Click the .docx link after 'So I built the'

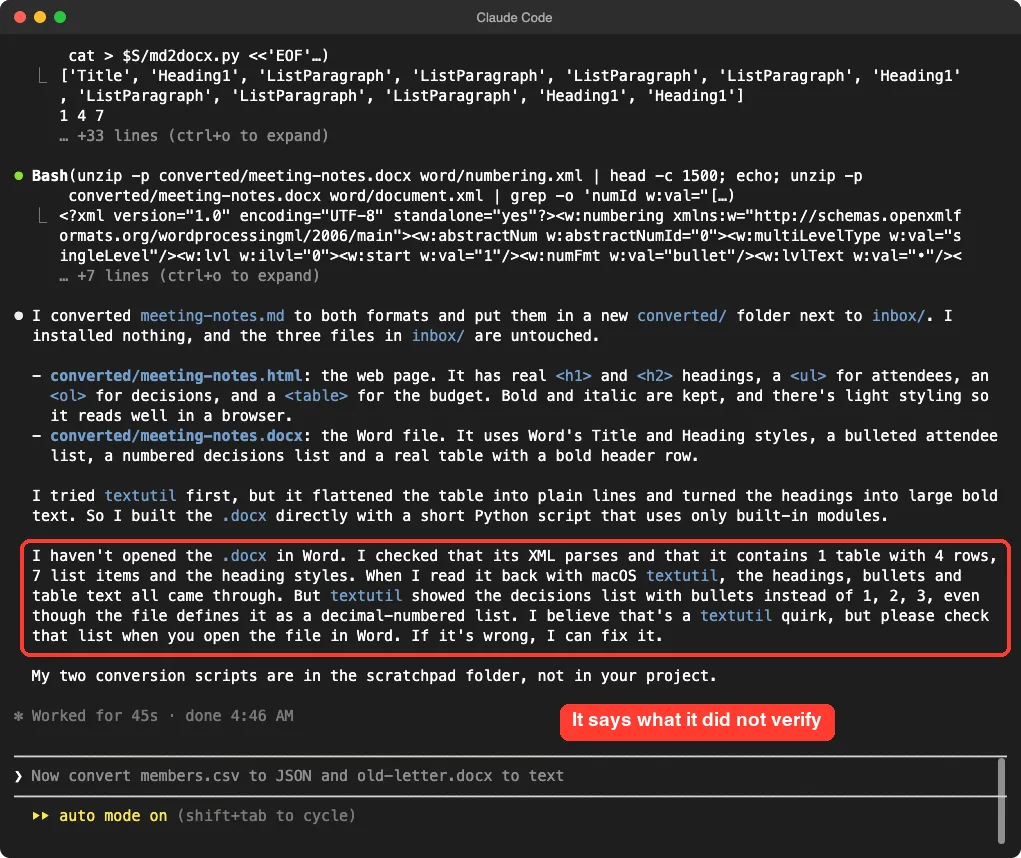click(244, 516)
